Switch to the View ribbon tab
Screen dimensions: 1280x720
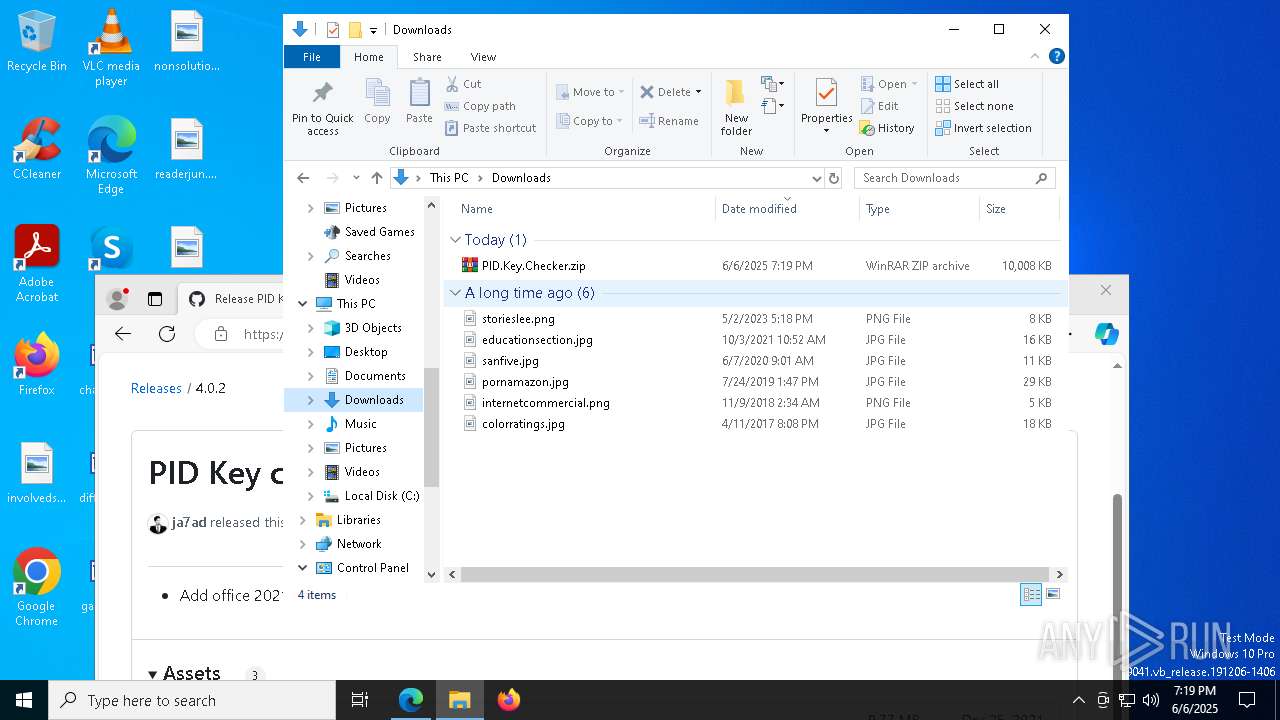coord(483,57)
